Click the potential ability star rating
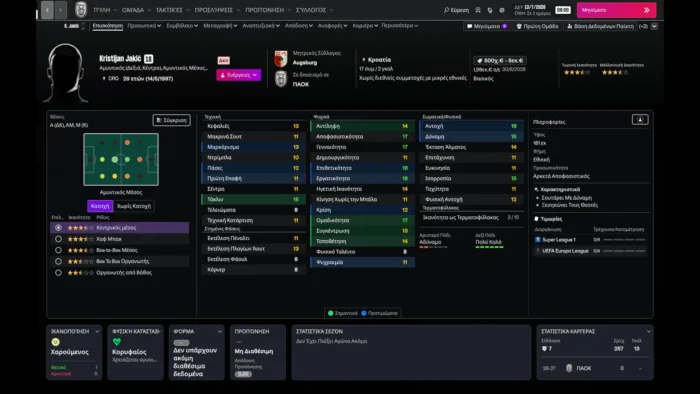 pos(615,72)
